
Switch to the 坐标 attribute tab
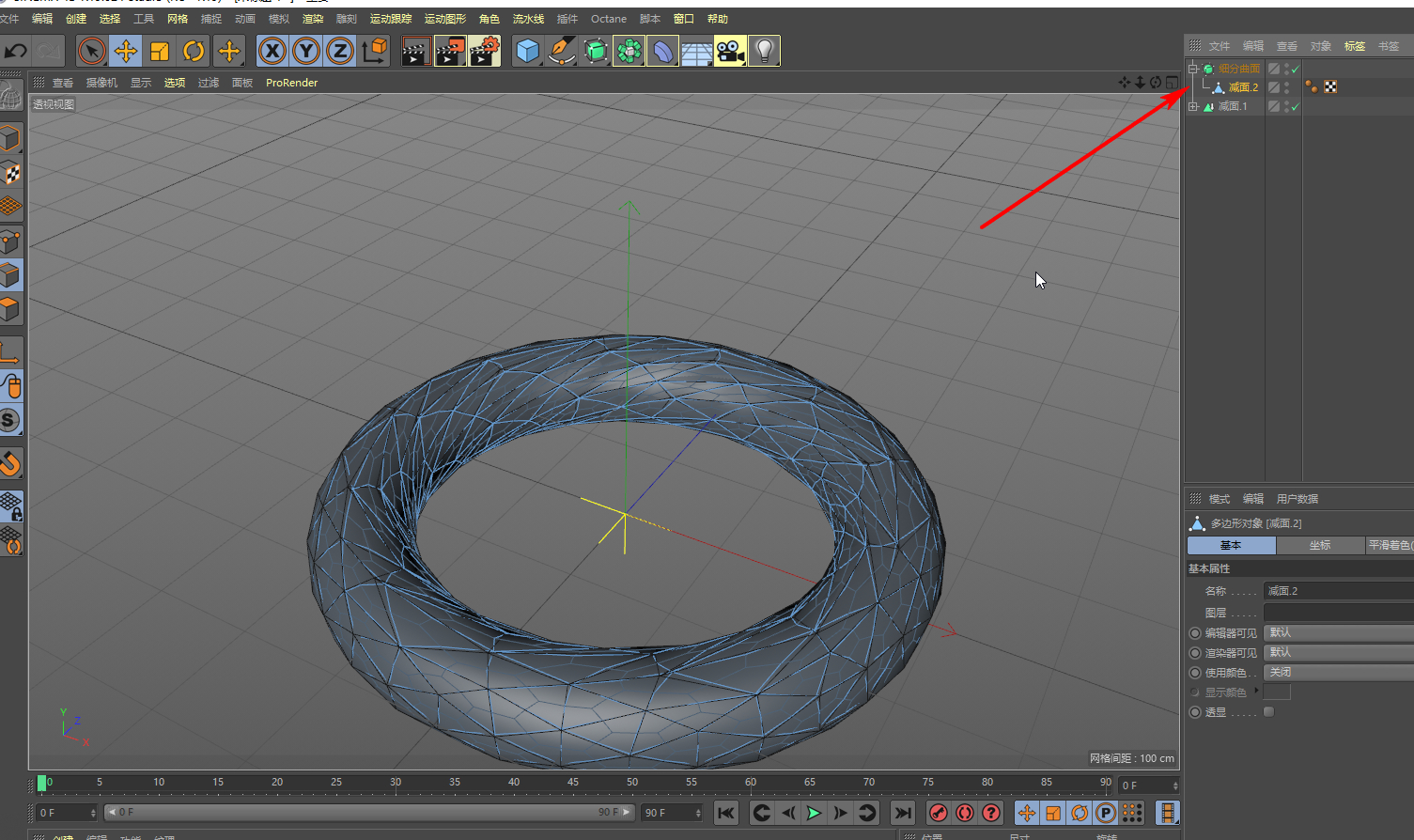click(1320, 545)
